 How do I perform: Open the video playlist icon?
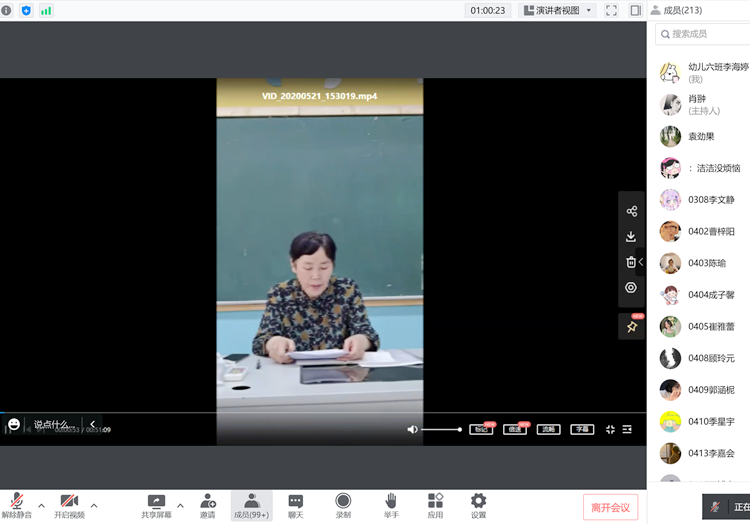[627, 429]
